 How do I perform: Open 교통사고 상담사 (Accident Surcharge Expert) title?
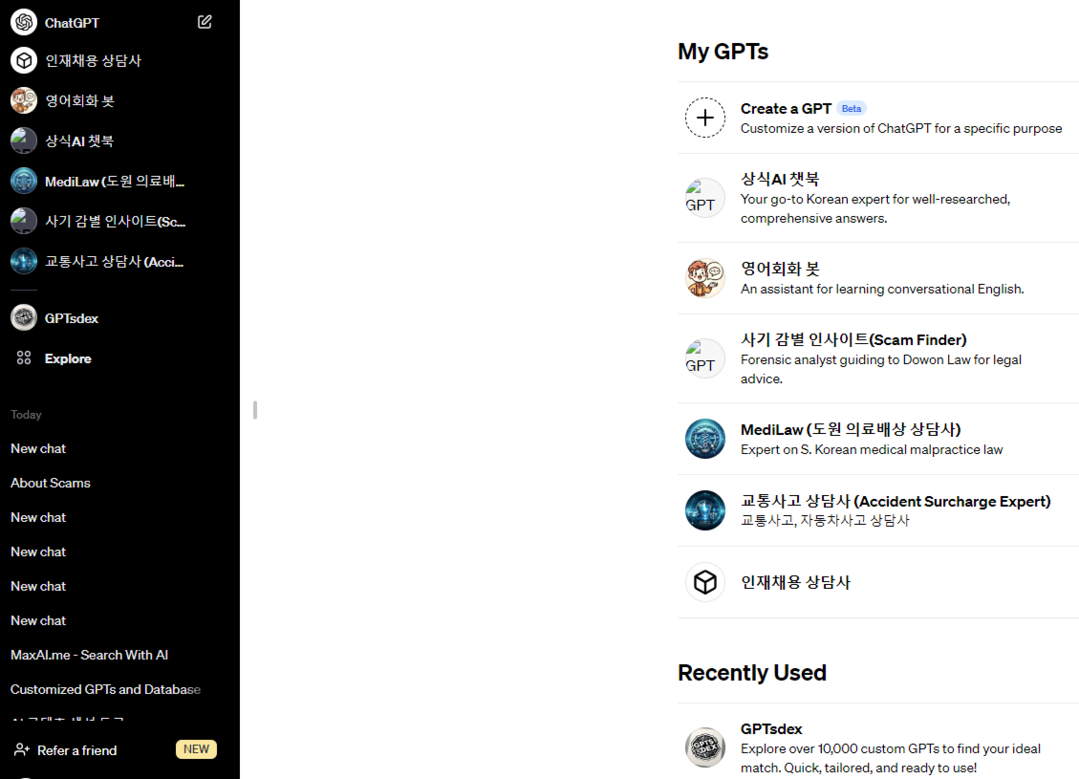point(895,501)
